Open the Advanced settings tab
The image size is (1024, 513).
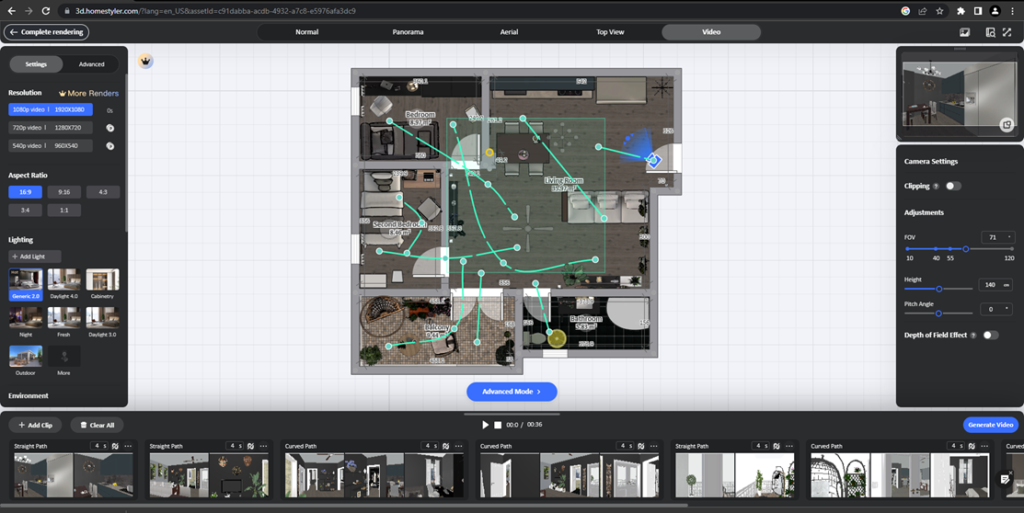[91, 64]
